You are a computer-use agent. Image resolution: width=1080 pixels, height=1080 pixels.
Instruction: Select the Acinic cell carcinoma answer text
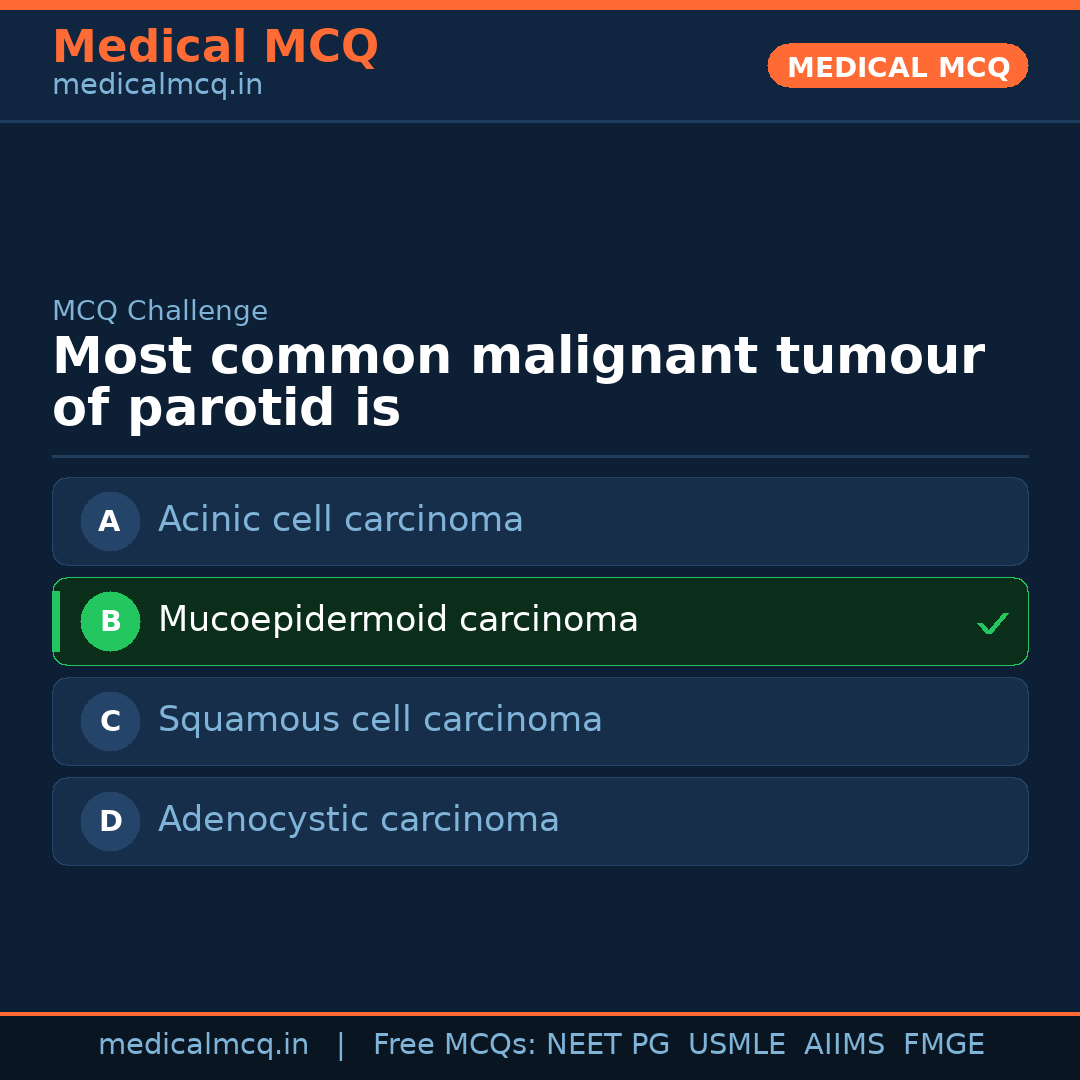click(340, 520)
